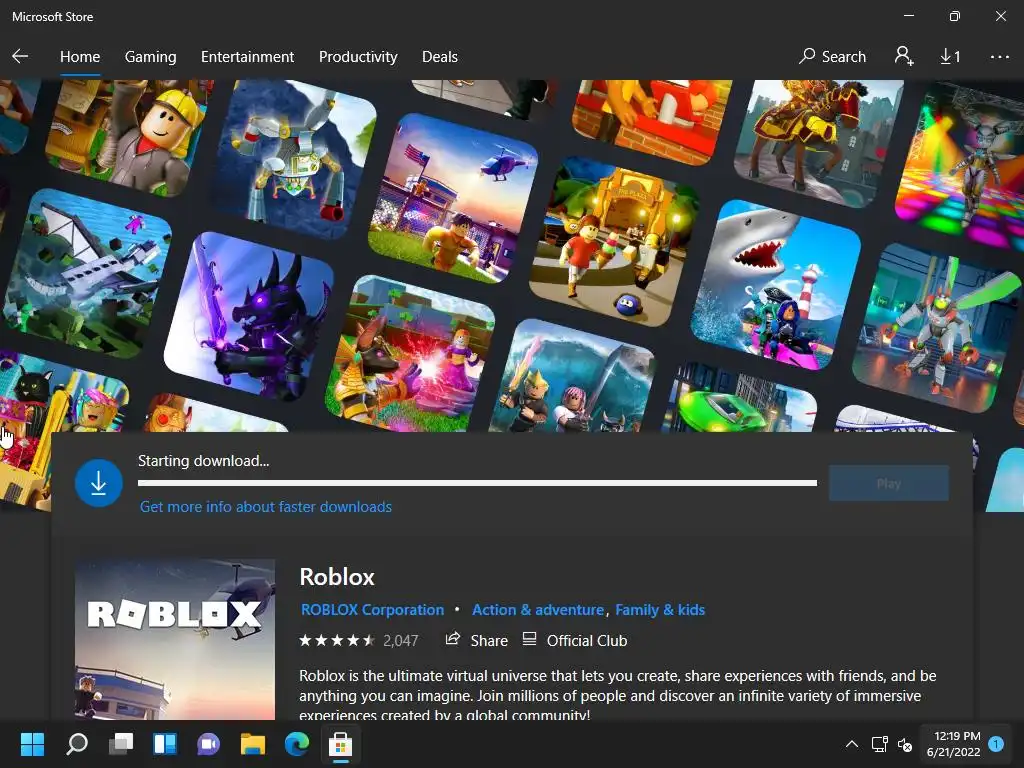Viewport: 1024px width, 768px height.
Task: Click the network tray icon
Action: click(x=879, y=744)
